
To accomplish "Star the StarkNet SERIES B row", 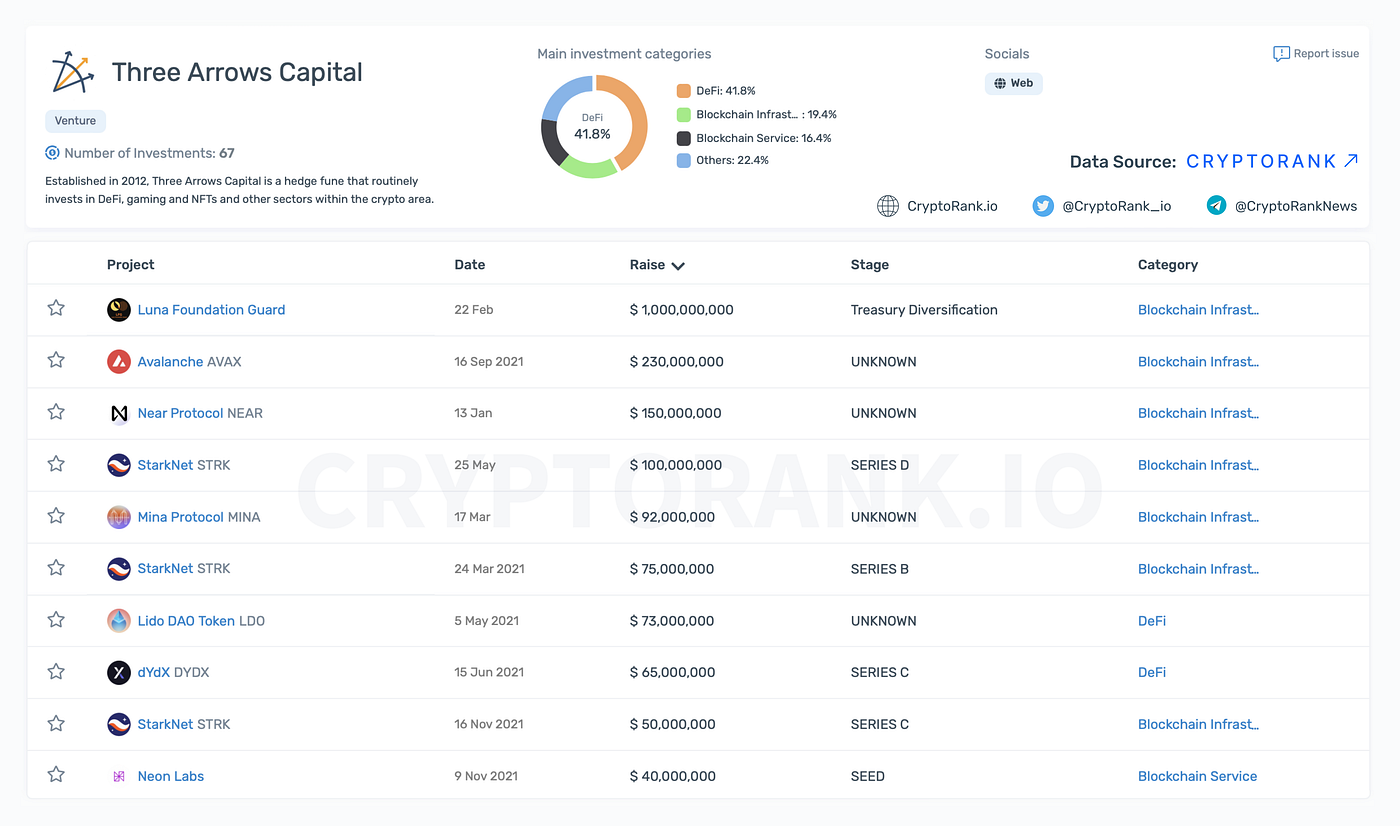I will (56, 568).
